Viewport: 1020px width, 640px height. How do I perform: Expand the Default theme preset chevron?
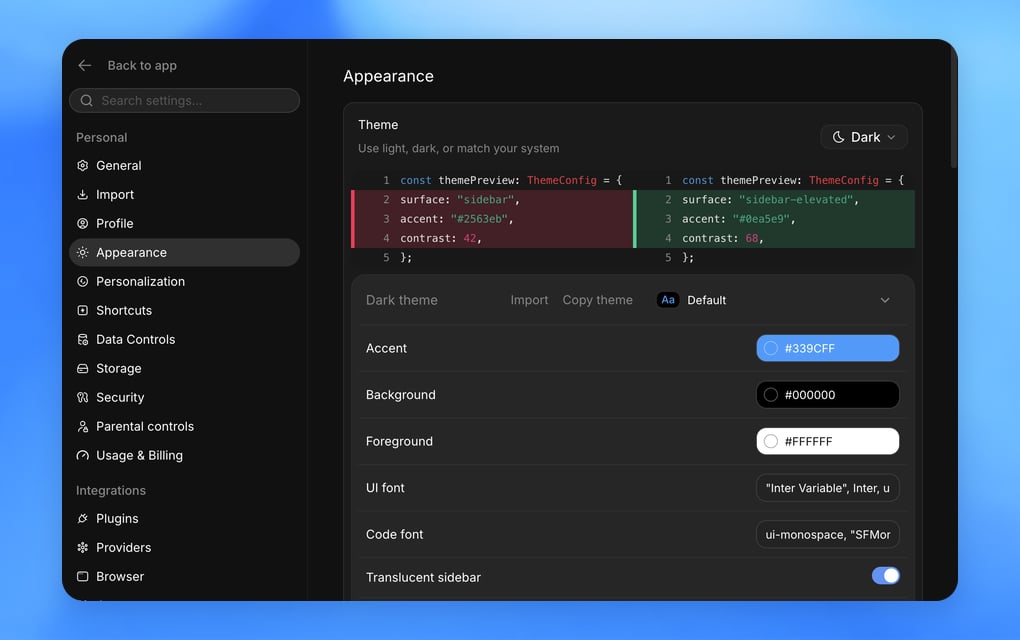[x=885, y=300]
